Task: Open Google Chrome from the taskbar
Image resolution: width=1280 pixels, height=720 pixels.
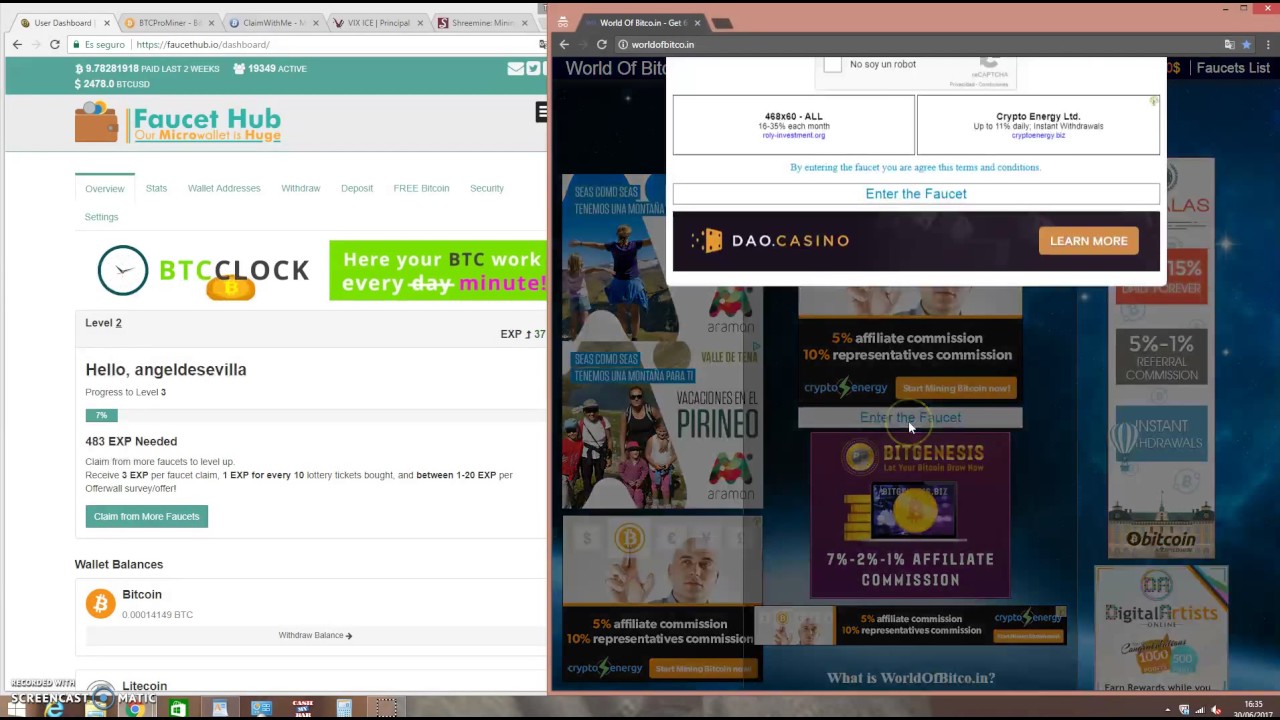Action: (135, 709)
